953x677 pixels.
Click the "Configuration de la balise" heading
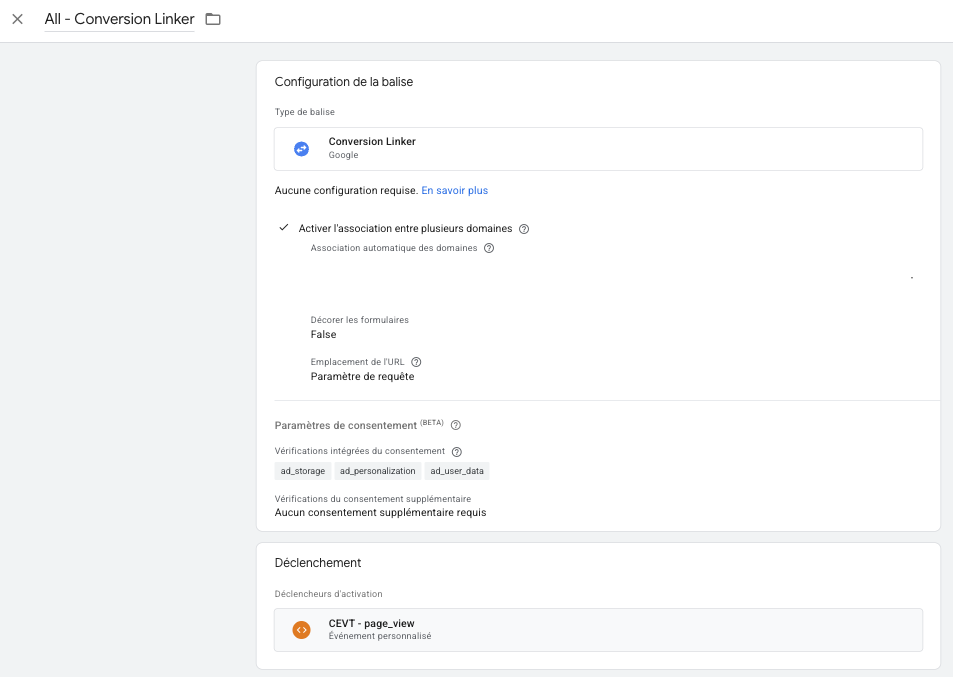344,82
